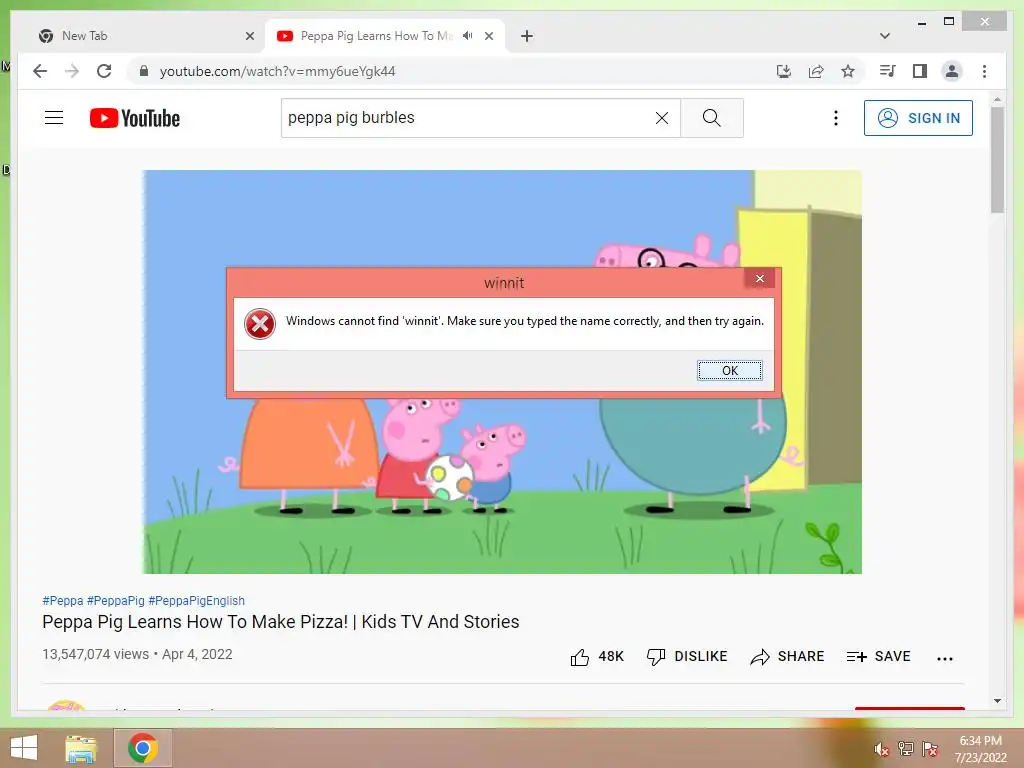Click the network tray icon
The height and width of the screenshot is (768, 1024).
(906, 748)
